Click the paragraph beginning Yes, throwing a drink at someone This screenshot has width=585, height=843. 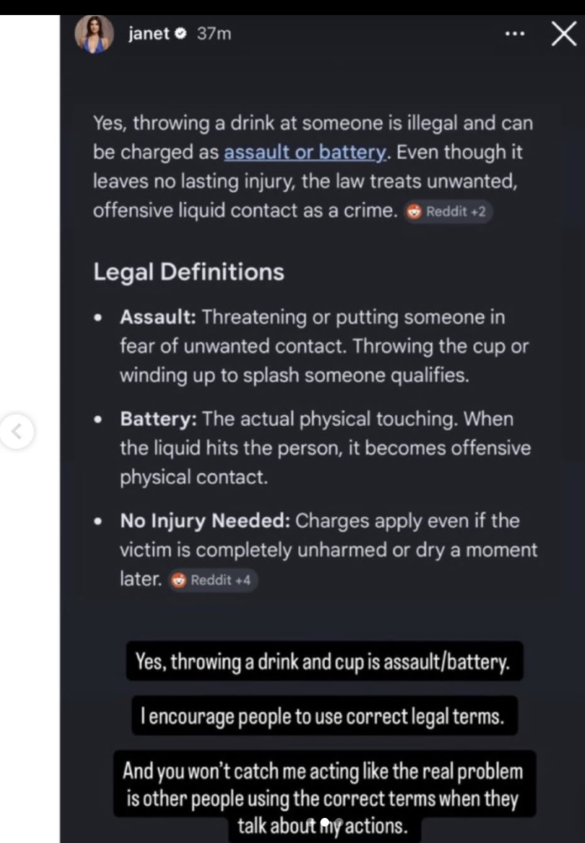[314, 167]
